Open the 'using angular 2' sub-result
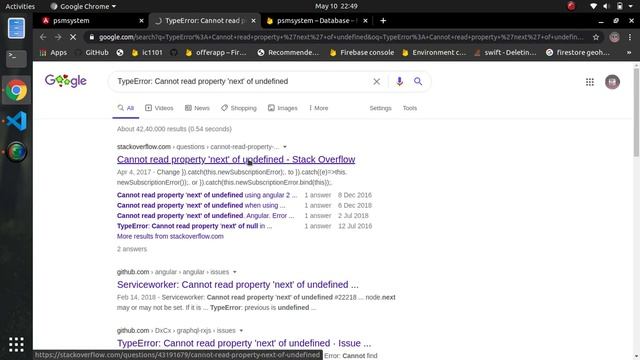The height and width of the screenshot is (360, 640). (x=207, y=195)
